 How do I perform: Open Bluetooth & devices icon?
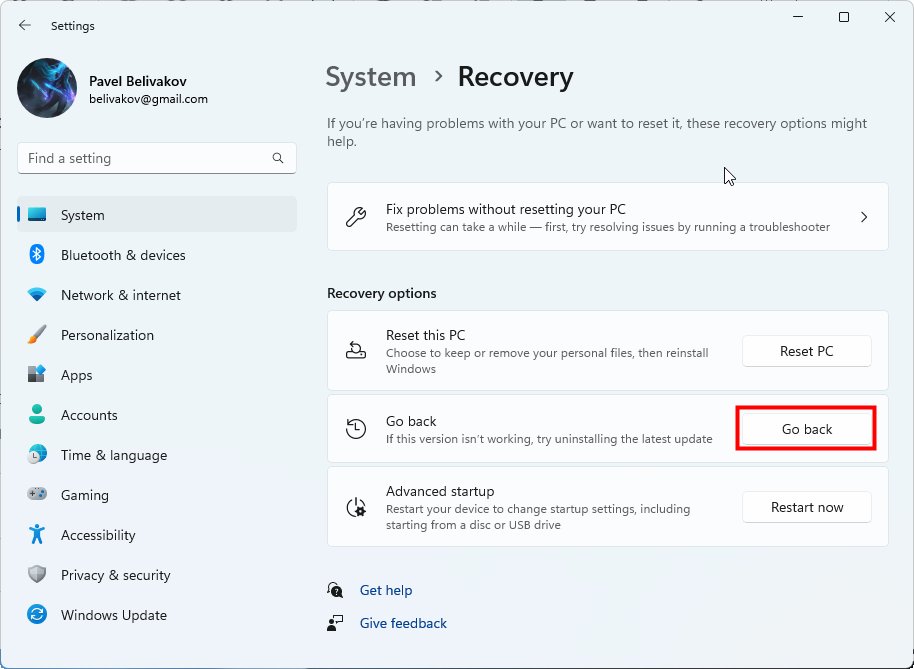click(x=37, y=255)
